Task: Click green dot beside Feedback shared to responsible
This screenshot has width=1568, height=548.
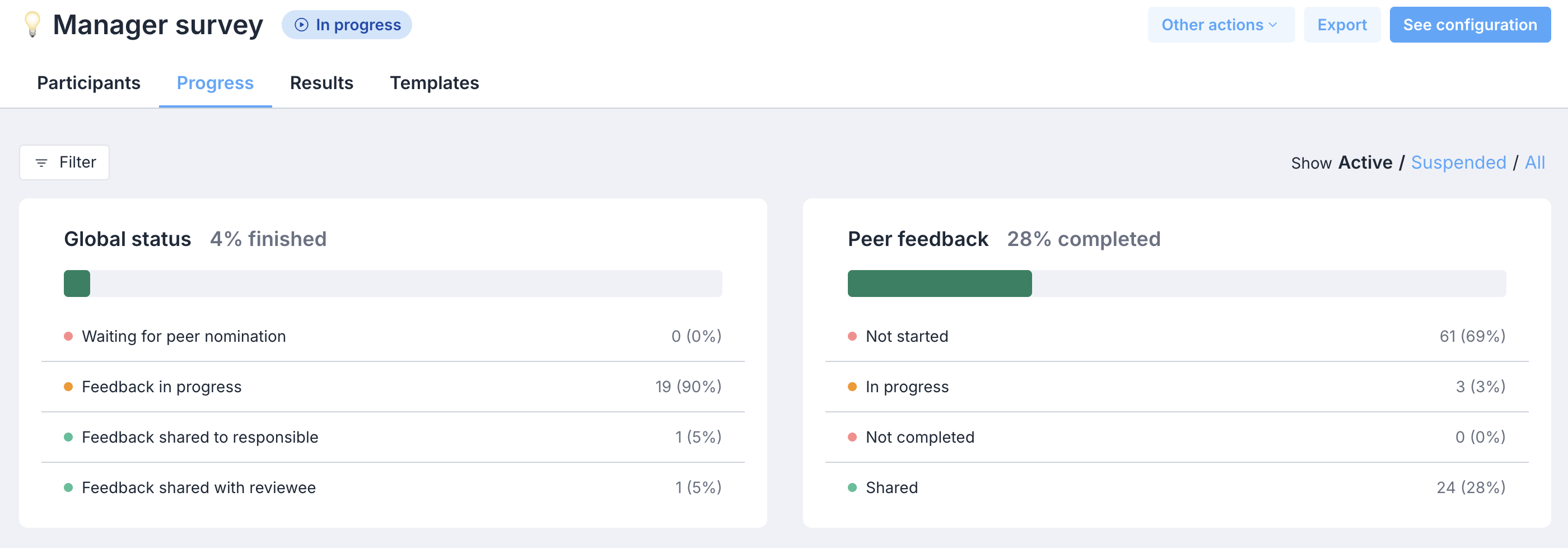Action: click(x=68, y=437)
